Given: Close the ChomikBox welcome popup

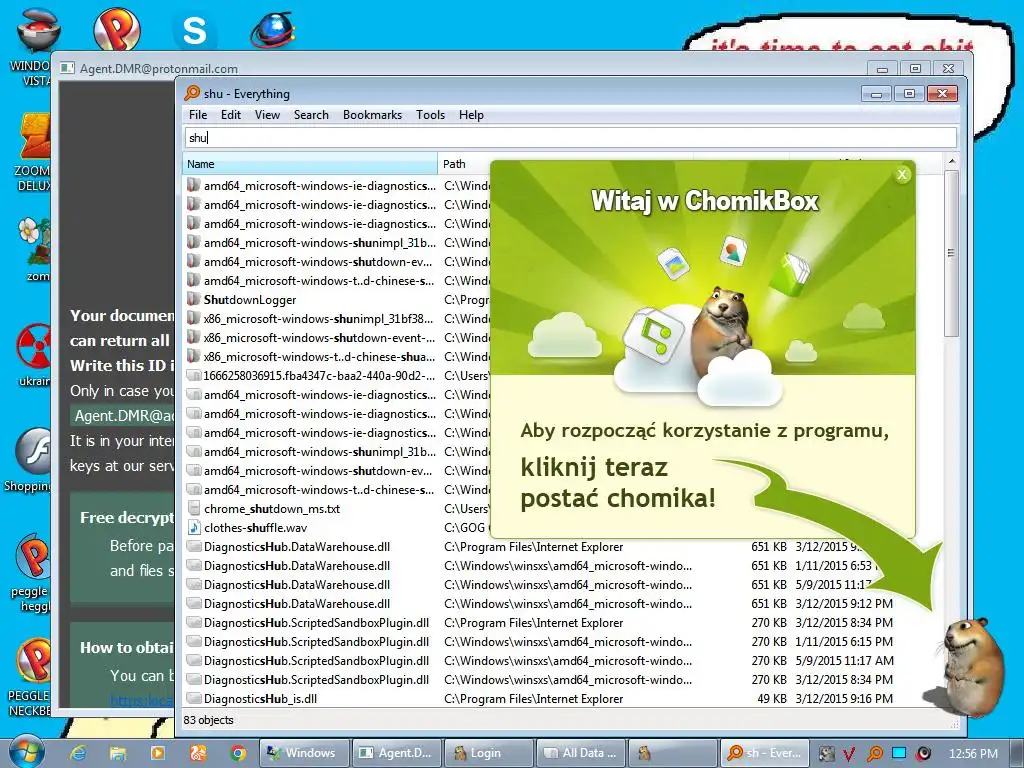Looking at the screenshot, I should coord(902,174).
